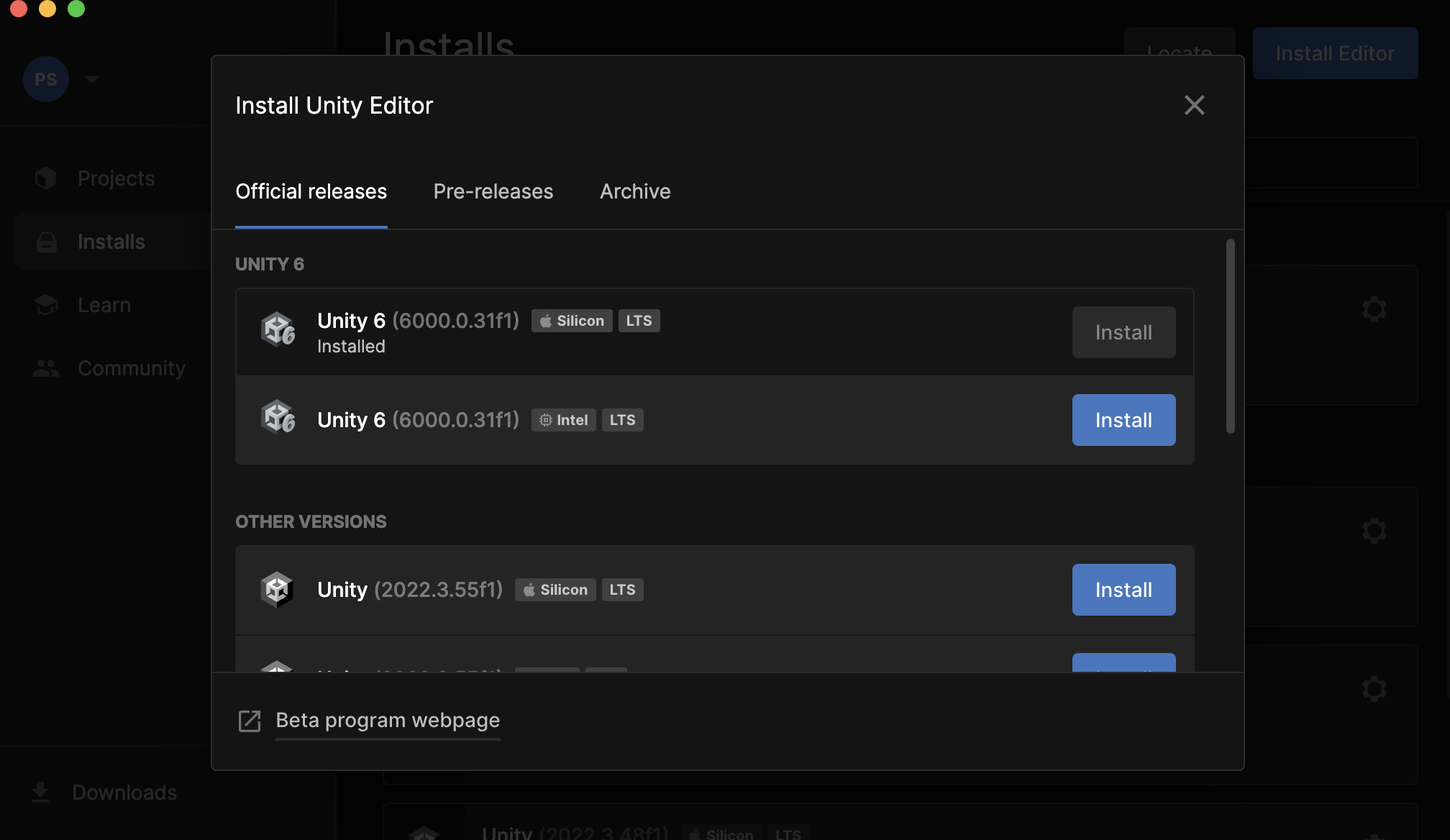Install Unity 2022.3.55f1 Silicon version
Image resolution: width=1450 pixels, height=840 pixels.
(1123, 590)
